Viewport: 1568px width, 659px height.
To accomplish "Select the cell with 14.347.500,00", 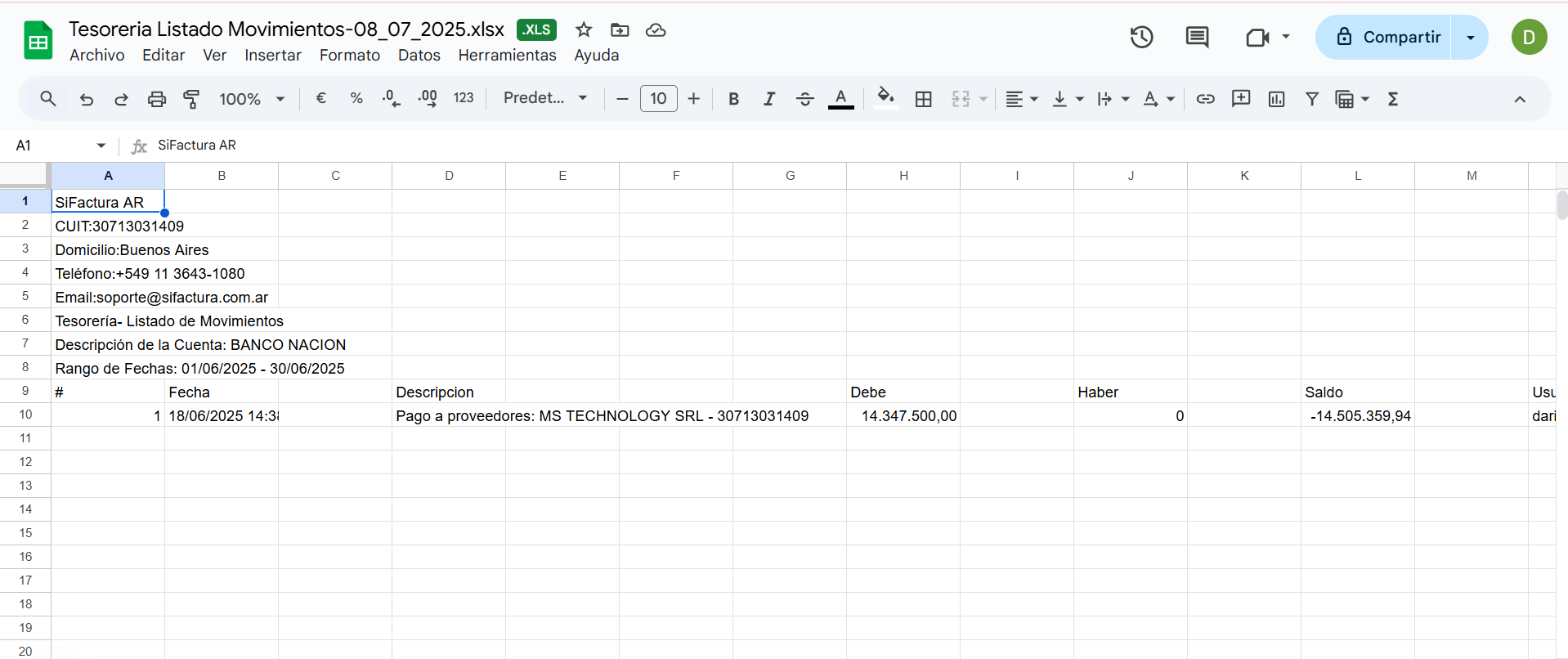I will tap(903, 415).
